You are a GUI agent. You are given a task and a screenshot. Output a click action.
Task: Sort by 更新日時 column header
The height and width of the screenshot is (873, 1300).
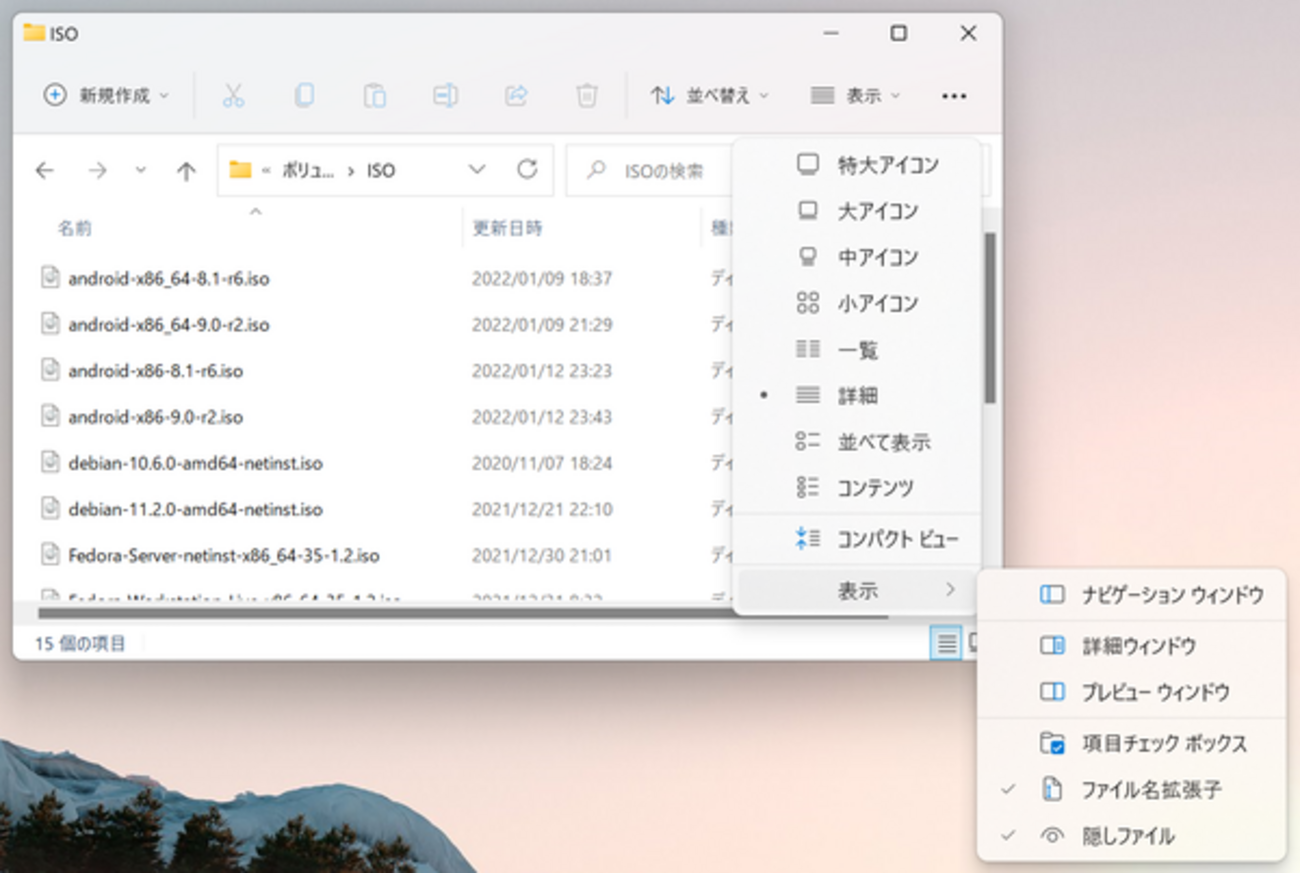click(x=507, y=228)
